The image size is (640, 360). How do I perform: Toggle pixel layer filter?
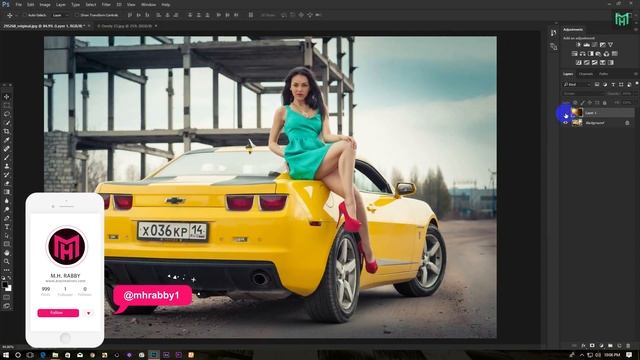tap(597, 84)
